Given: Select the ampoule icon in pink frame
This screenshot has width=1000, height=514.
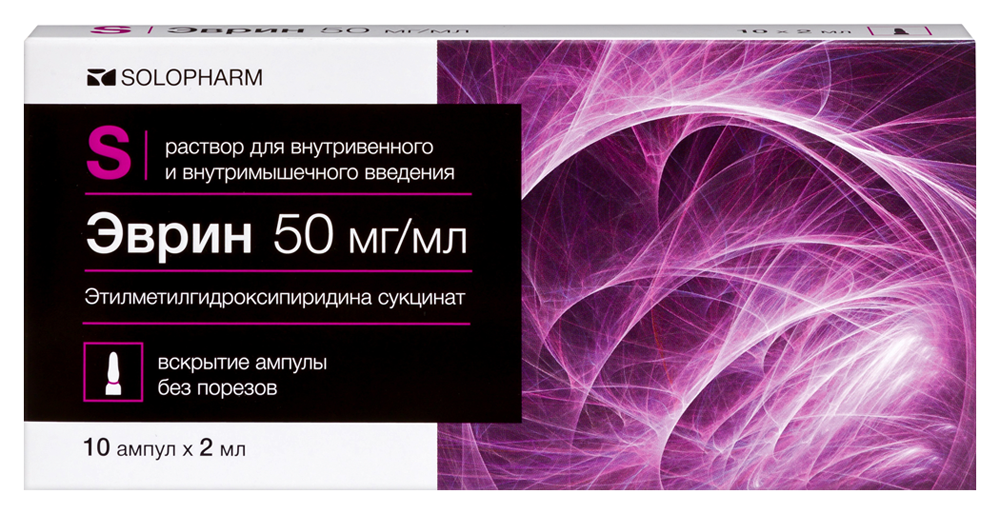Looking at the screenshot, I should click(x=110, y=371).
